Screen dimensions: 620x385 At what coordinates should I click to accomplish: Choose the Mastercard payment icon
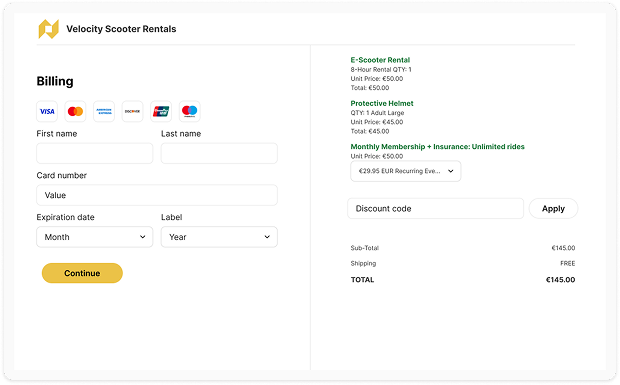[75, 111]
